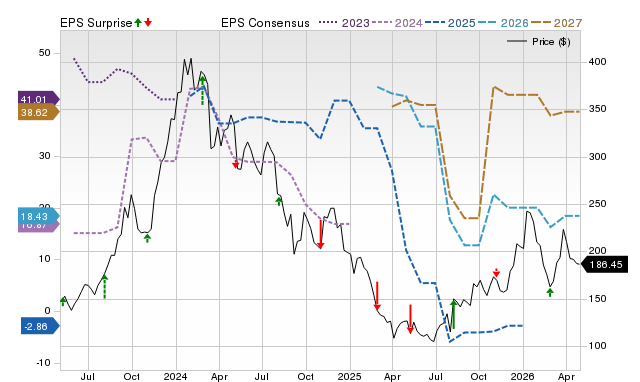Click the small red surprise arrow after Oct 2025
Screen dimensions: 640x382
[x=496, y=273]
